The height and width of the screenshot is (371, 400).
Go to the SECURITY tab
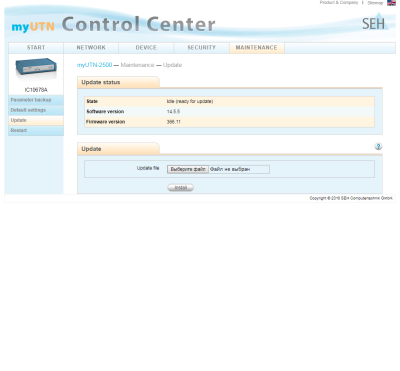coord(201,48)
